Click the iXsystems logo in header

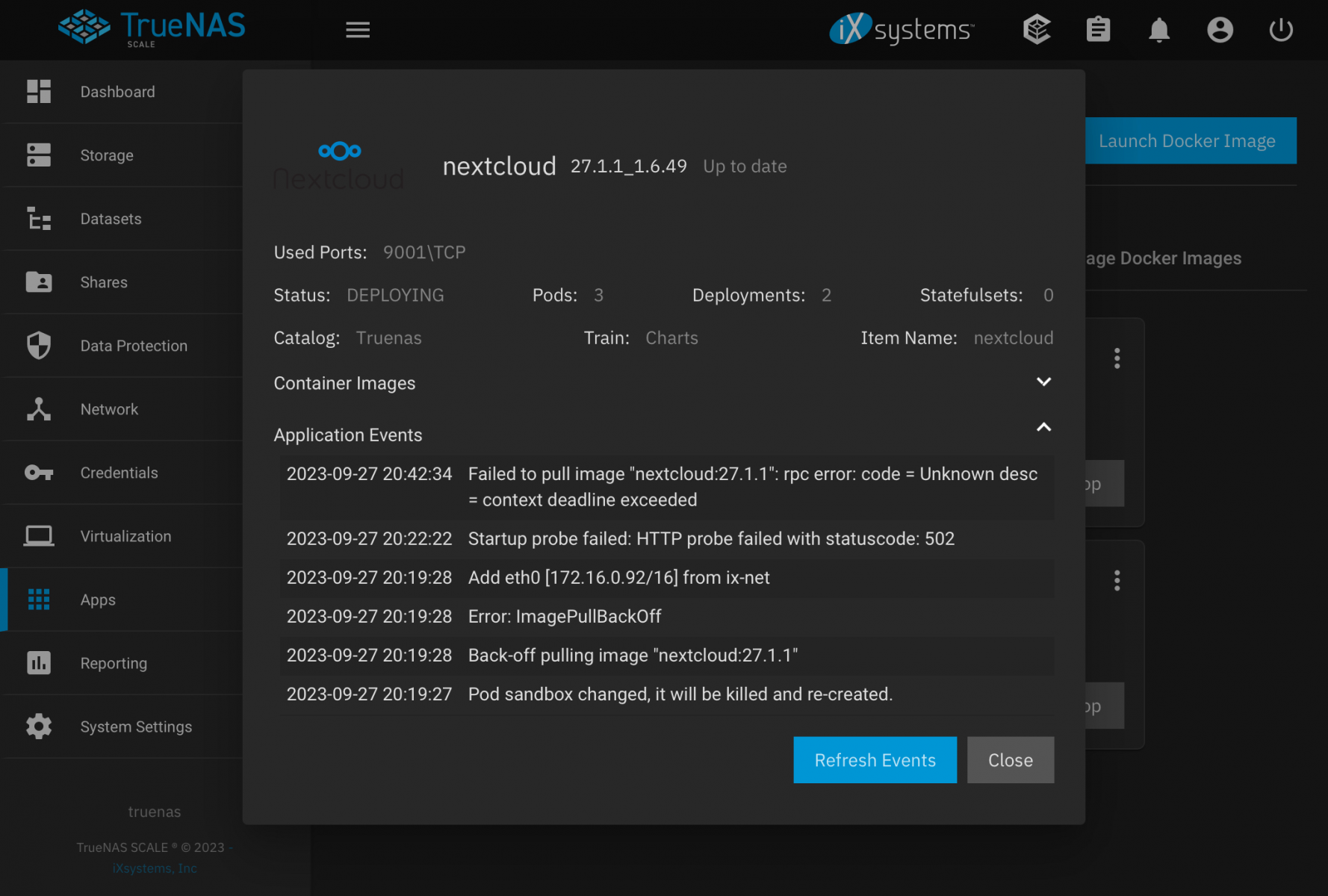click(x=902, y=29)
